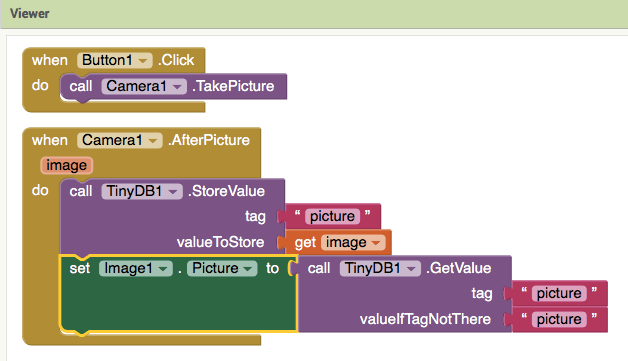This screenshot has width=628, height=361.
Task: Edit picture text in GetValue tag
Action: 559,293
